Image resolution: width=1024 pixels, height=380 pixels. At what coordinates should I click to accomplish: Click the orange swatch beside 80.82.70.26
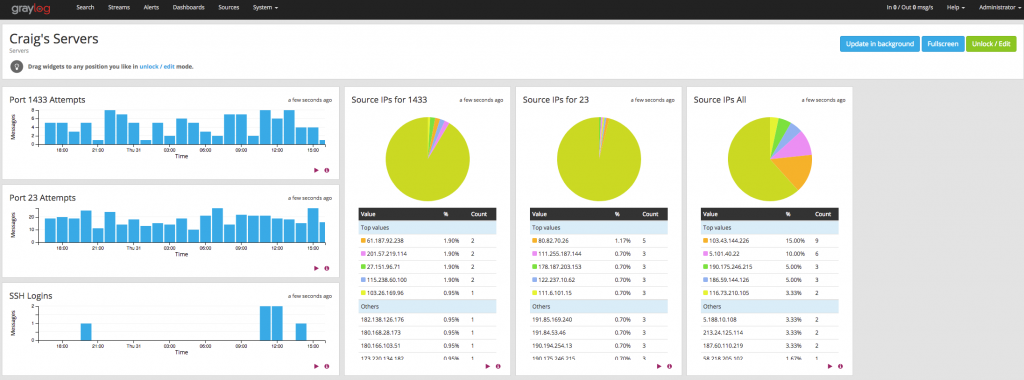coord(534,240)
